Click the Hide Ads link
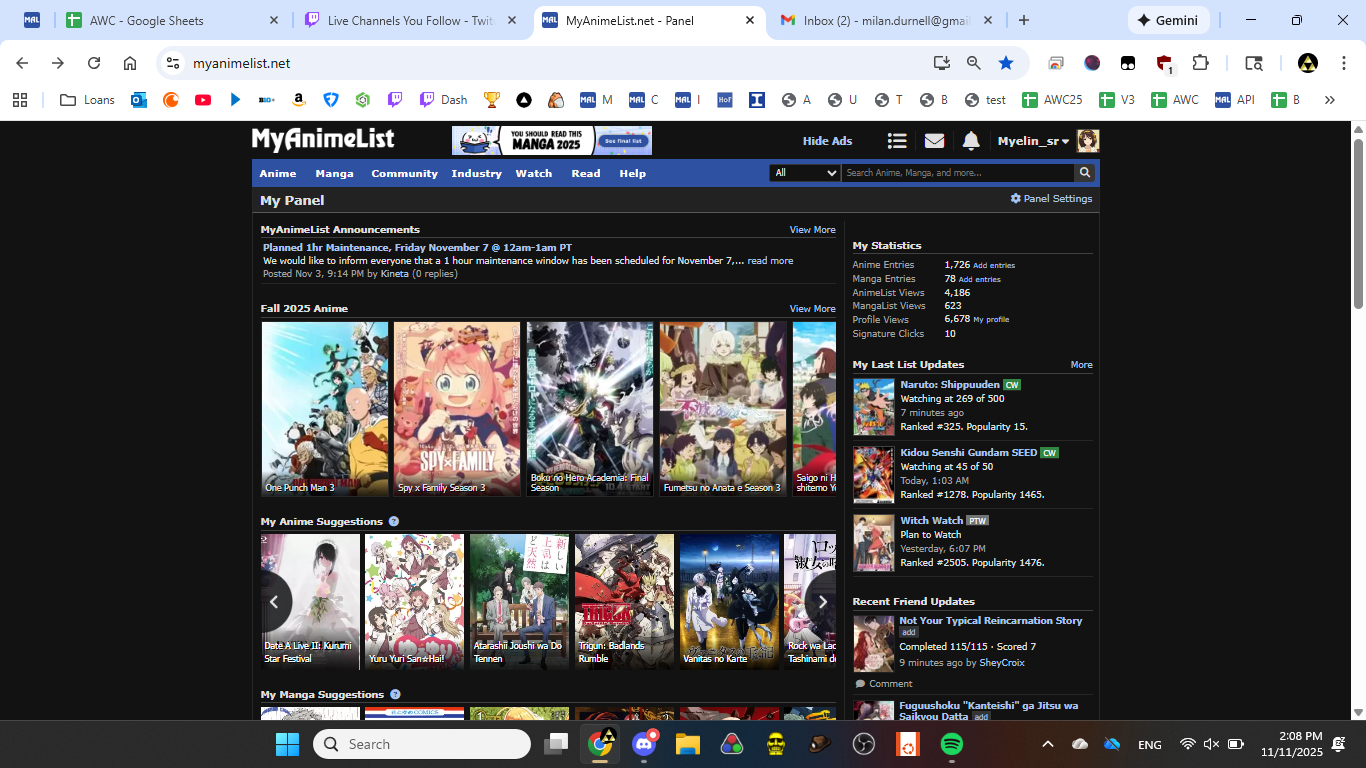The image size is (1366, 768). pos(827,141)
